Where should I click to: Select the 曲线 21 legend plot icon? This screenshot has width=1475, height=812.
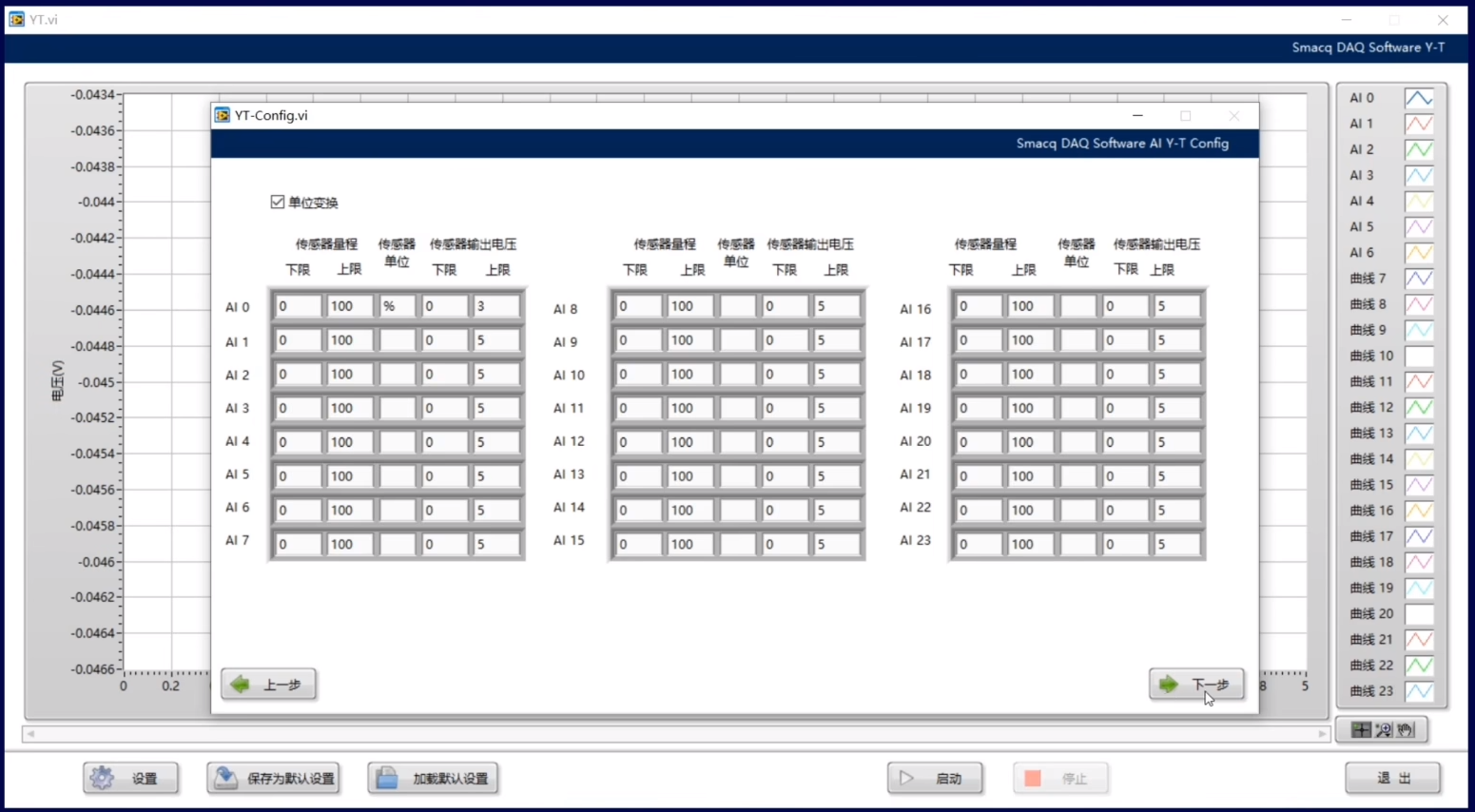pyautogui.click(x=1419, y=639)
